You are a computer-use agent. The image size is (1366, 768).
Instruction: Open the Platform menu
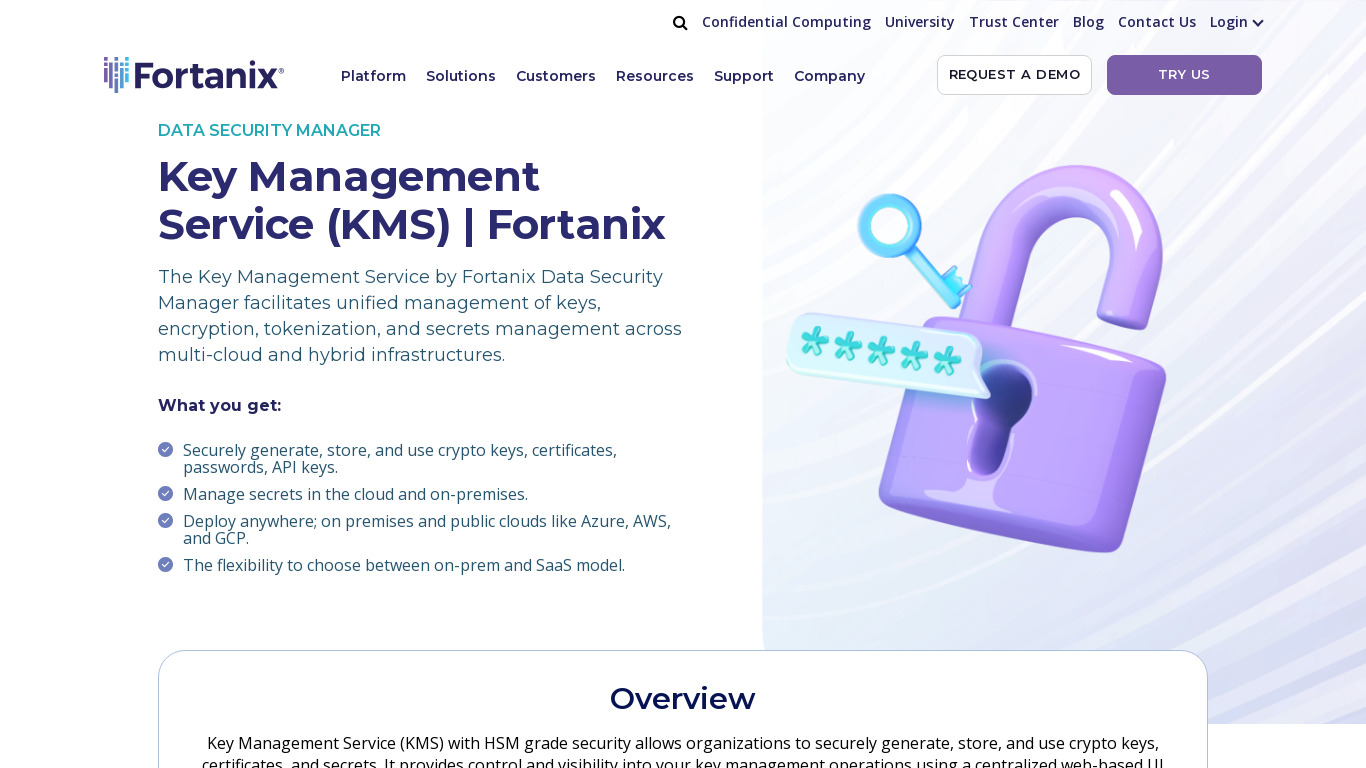(x=373, y=76)
